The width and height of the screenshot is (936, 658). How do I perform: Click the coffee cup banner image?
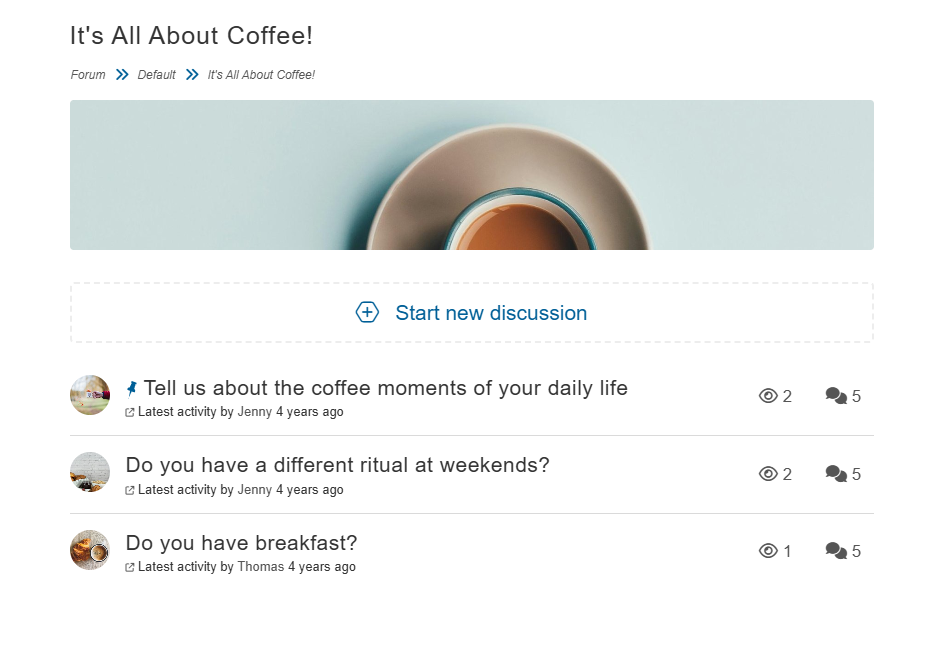tap(472, 175)
